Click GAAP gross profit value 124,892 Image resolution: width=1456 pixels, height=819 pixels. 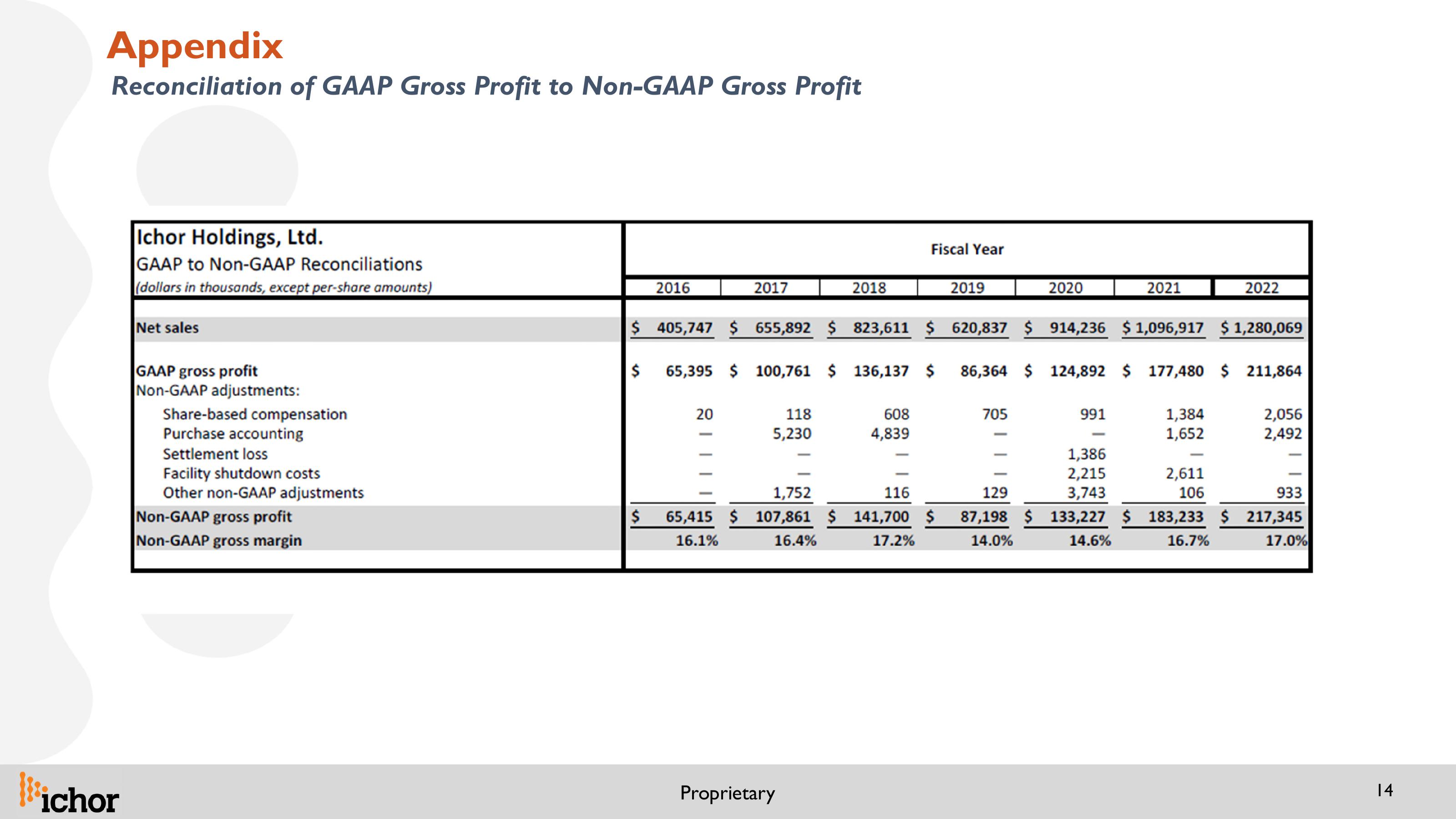[x=1078, y=371]
